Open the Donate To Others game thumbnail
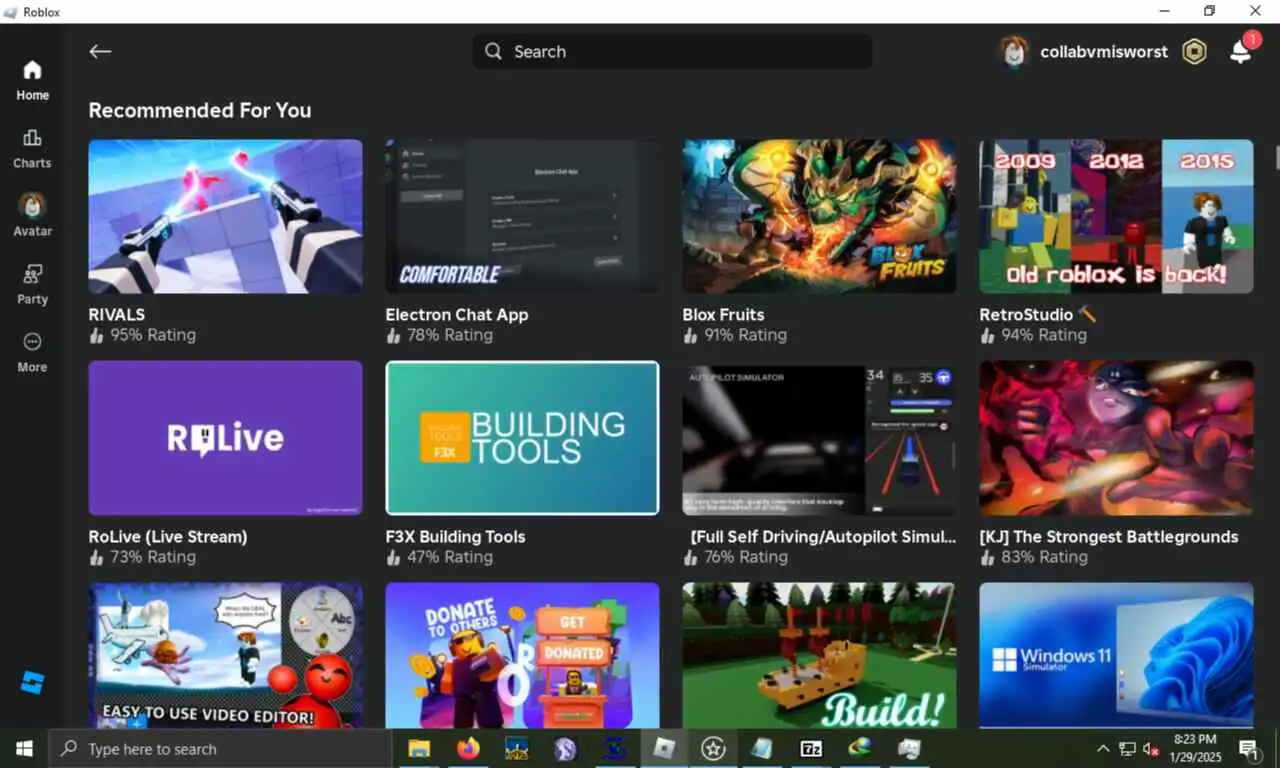This screenshot has height=768, width=1280. [x=522, y=655]
